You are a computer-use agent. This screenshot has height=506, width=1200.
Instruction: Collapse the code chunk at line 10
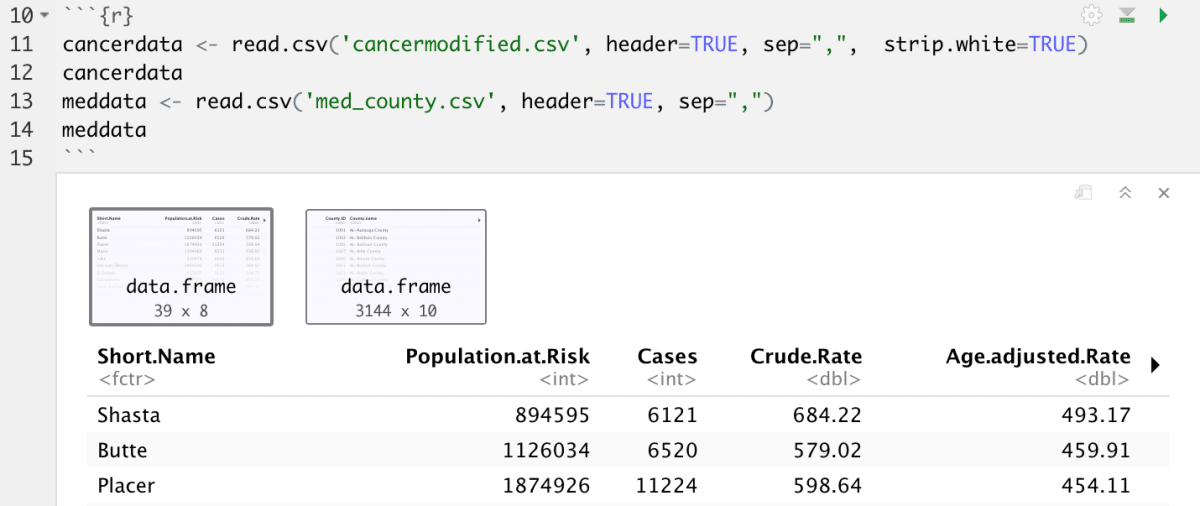44,16
